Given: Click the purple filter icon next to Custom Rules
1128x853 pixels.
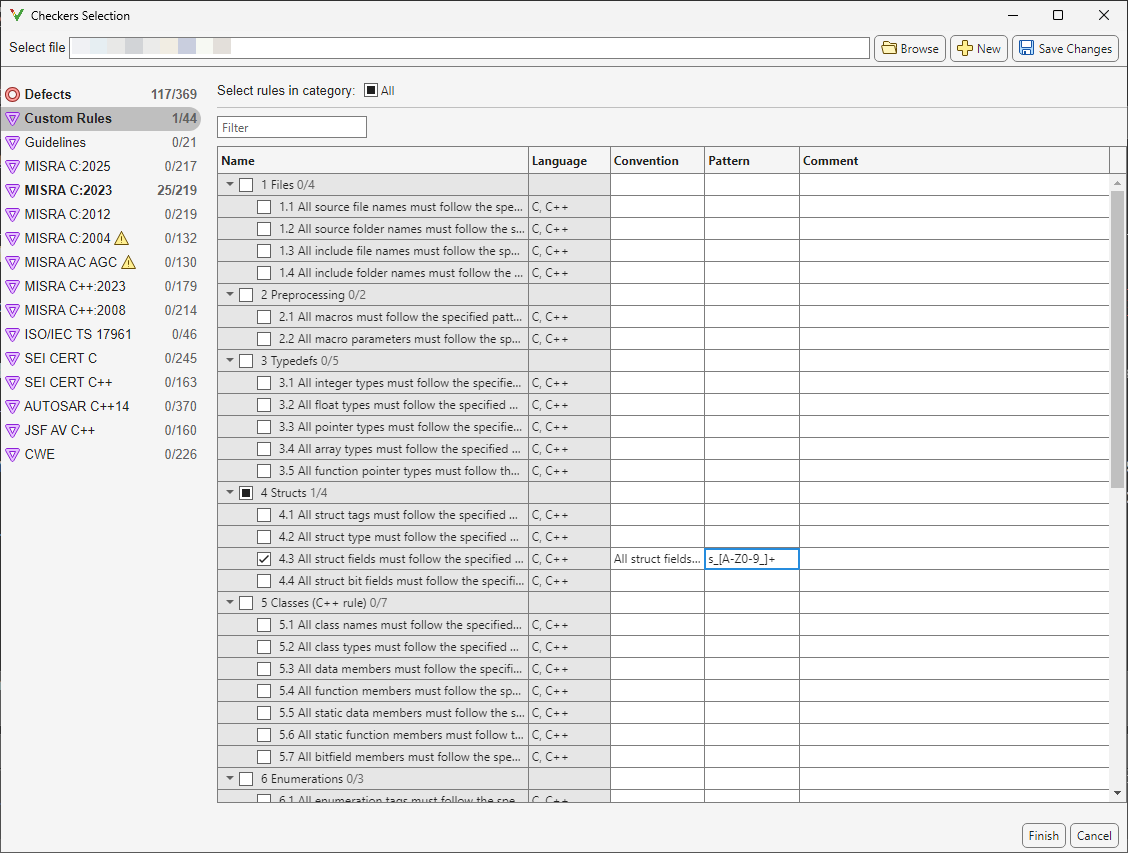Looking at the screenshot, I should pyautogui.click(x=12, y=118).
